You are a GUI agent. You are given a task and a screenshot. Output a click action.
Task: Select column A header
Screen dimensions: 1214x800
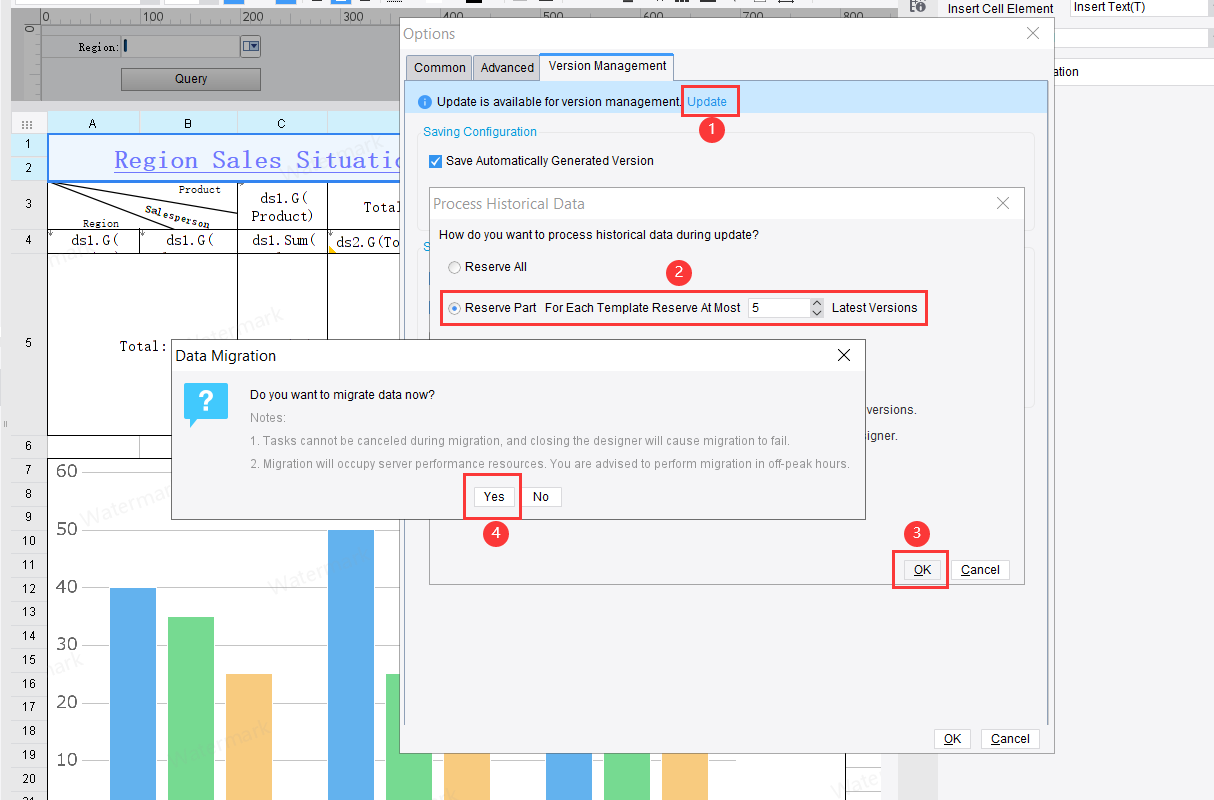point(93,124)
